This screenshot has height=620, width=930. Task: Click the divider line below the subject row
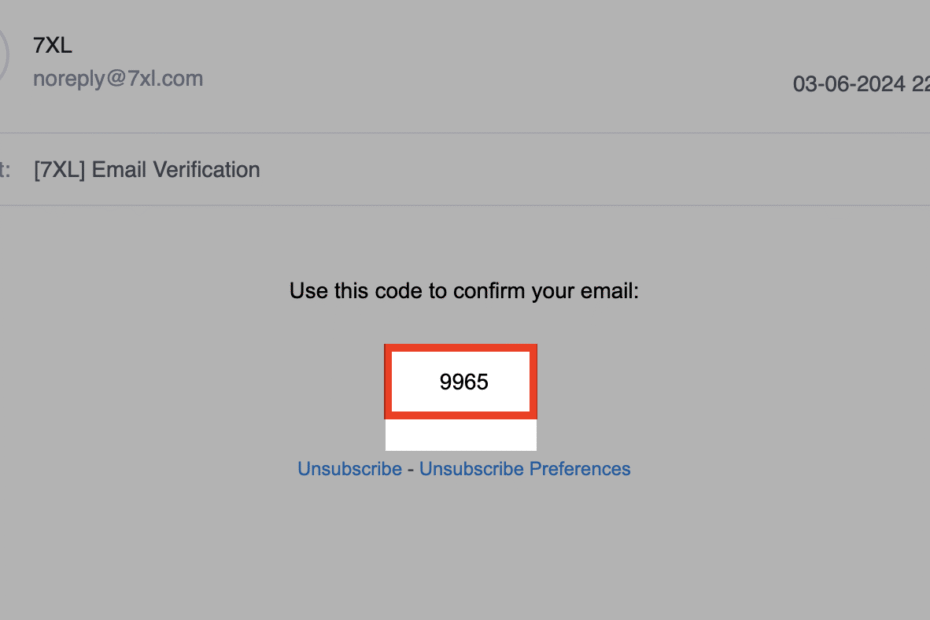465,206
